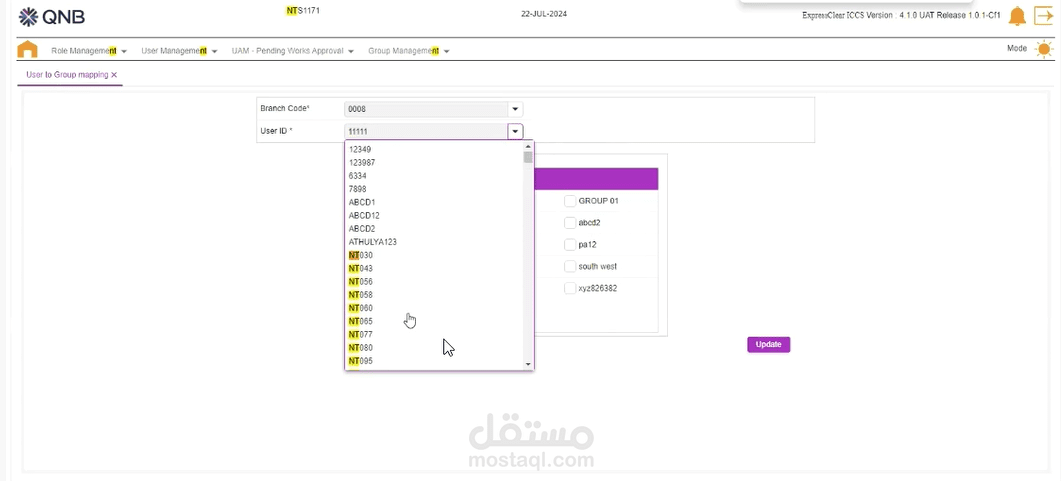Select user NT080 from the list

point(434,348)
